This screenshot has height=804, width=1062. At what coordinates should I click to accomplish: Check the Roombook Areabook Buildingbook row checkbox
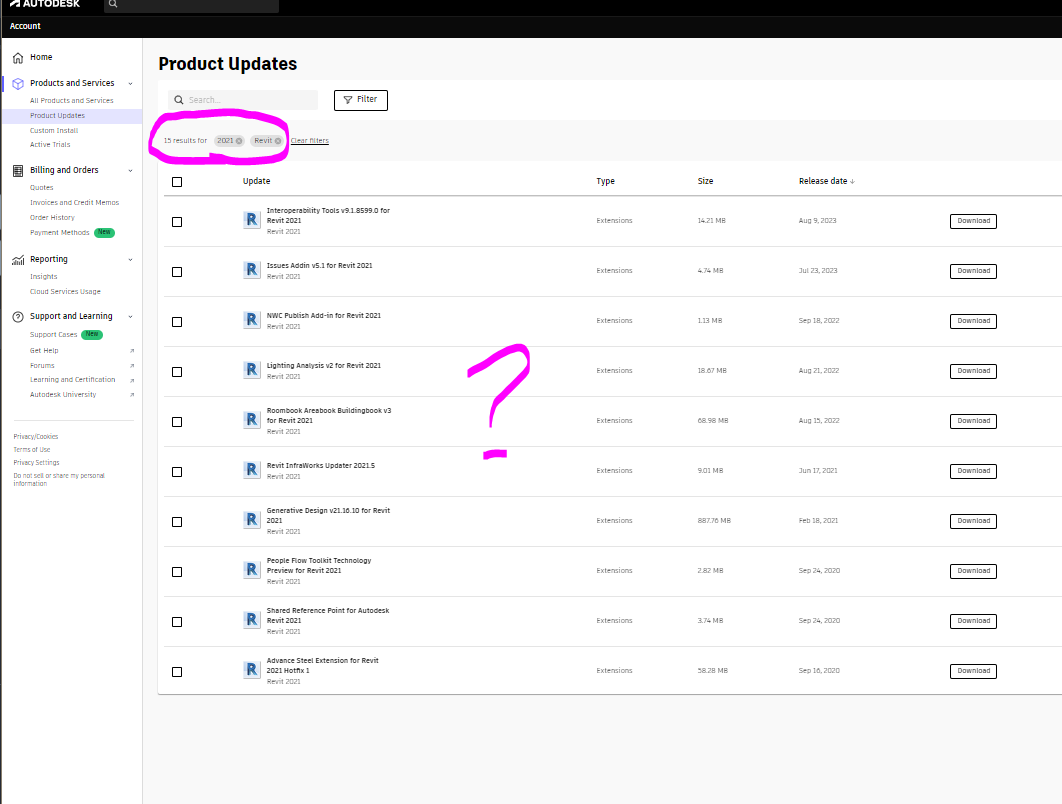(x=177, y=422)
